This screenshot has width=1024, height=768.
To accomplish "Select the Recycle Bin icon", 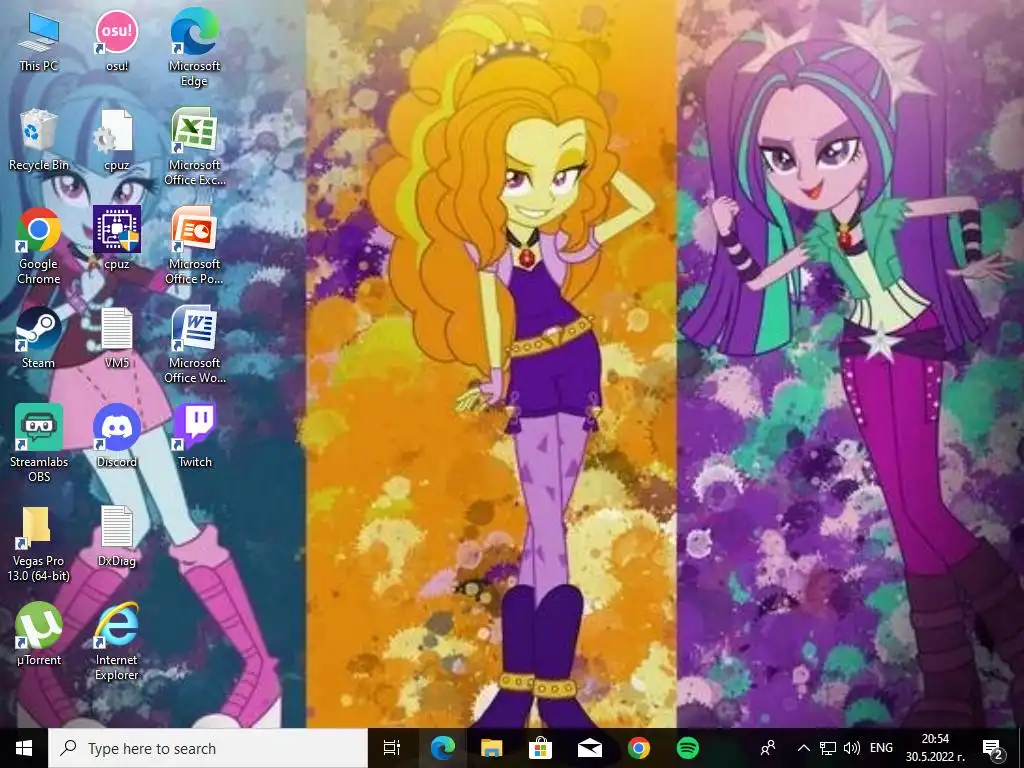I will tap(39, 140).
